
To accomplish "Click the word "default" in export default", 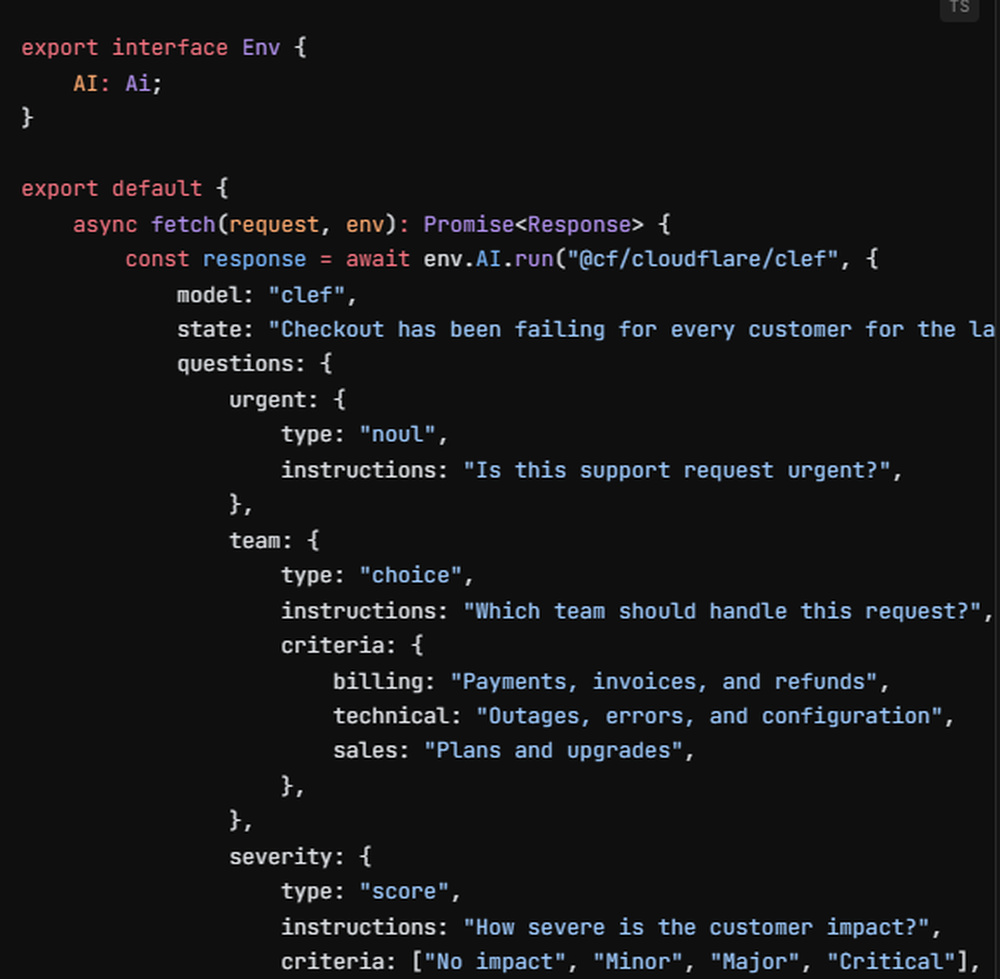I will click(x=157, y=189).
